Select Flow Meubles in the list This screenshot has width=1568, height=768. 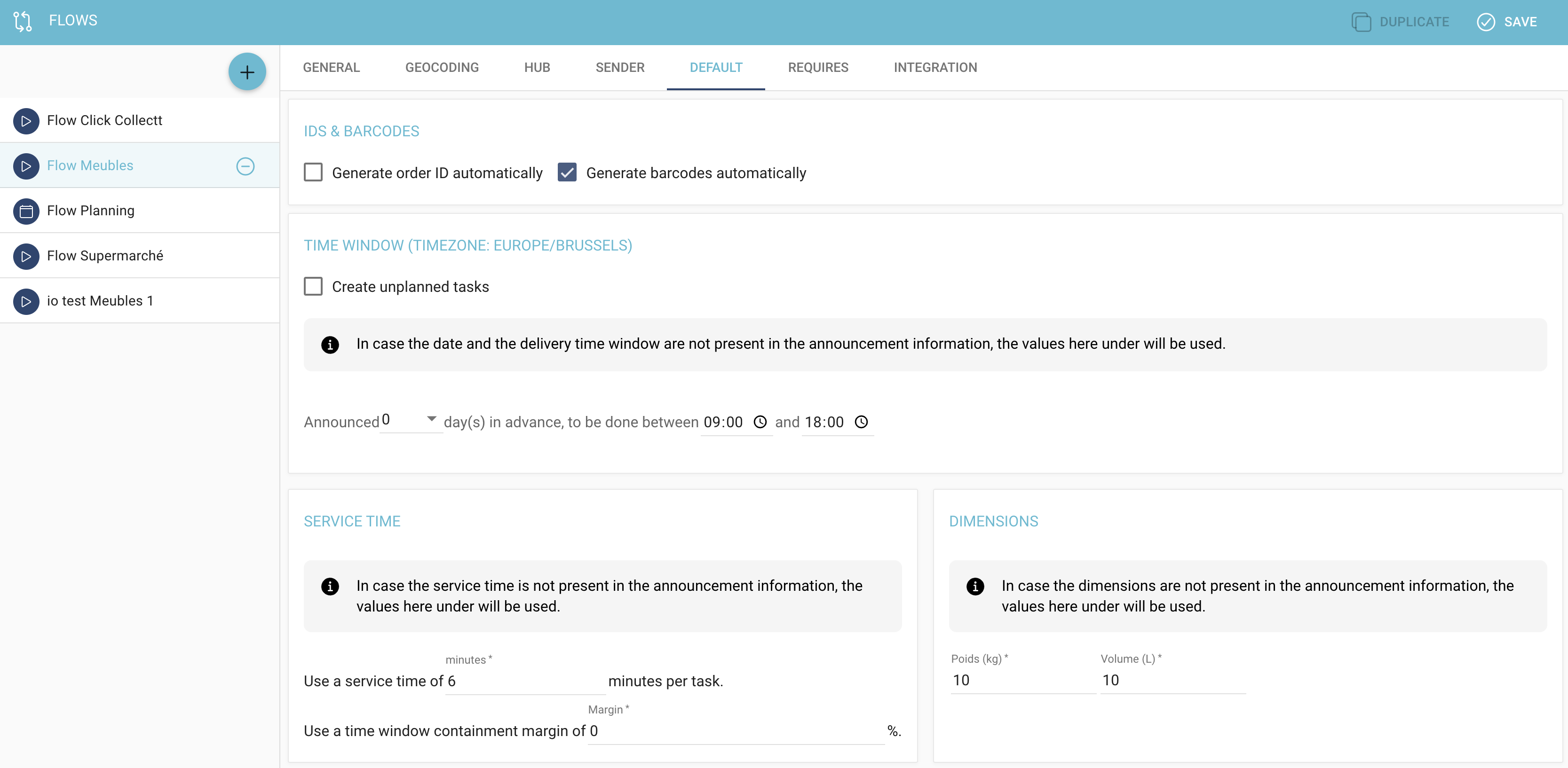tap(140, 165)
